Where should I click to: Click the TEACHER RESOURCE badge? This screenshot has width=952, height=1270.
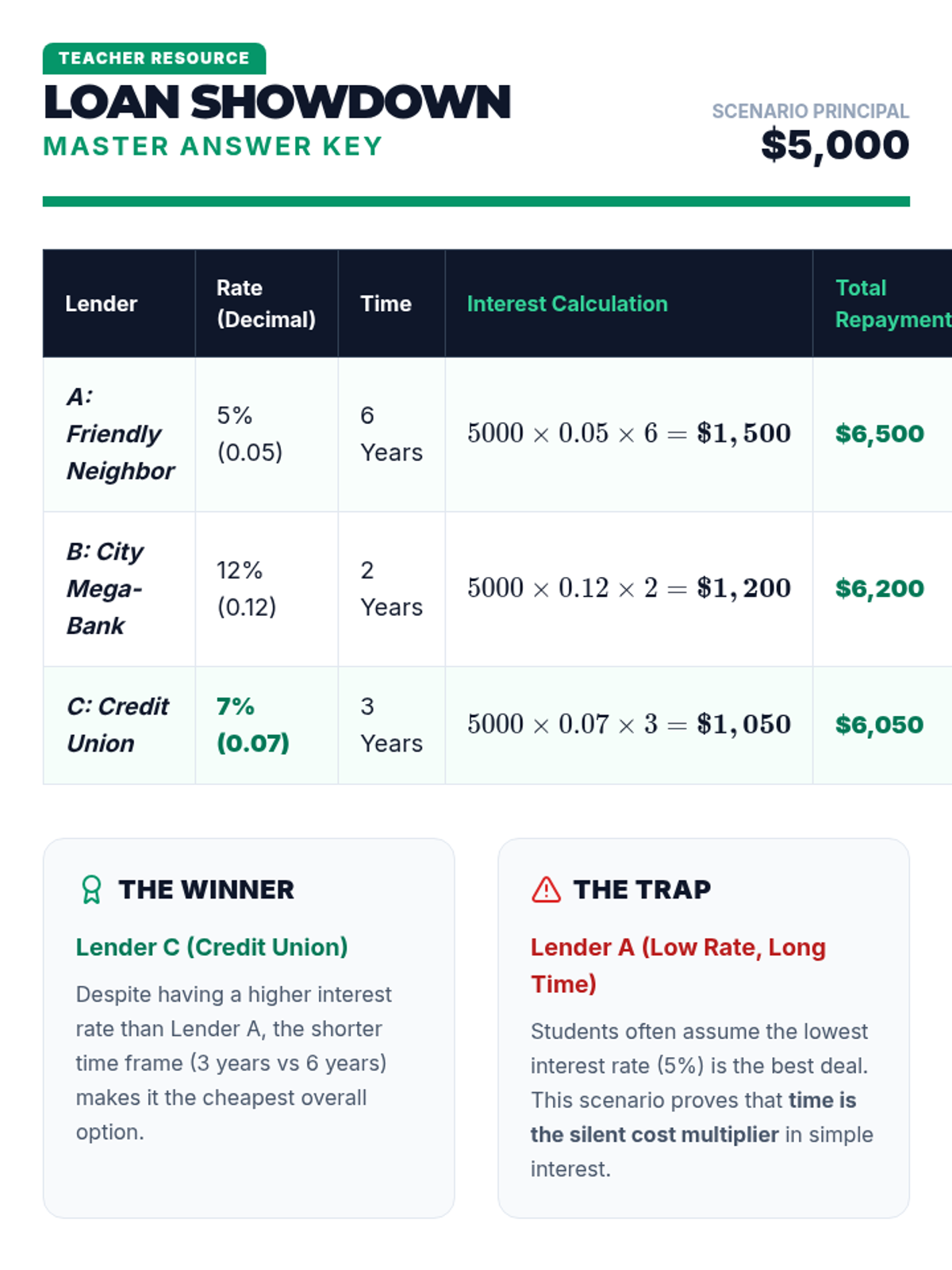click(x=154, y=58)
